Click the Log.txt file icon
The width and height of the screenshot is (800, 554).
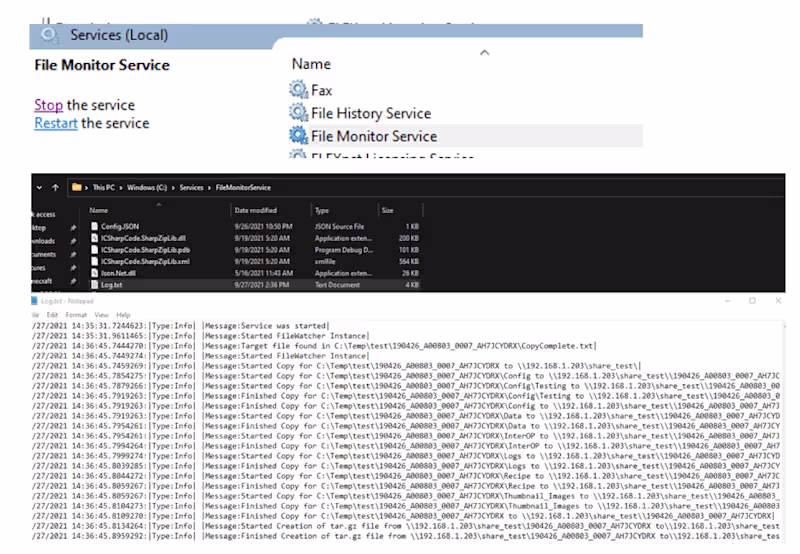coord(94,285)
